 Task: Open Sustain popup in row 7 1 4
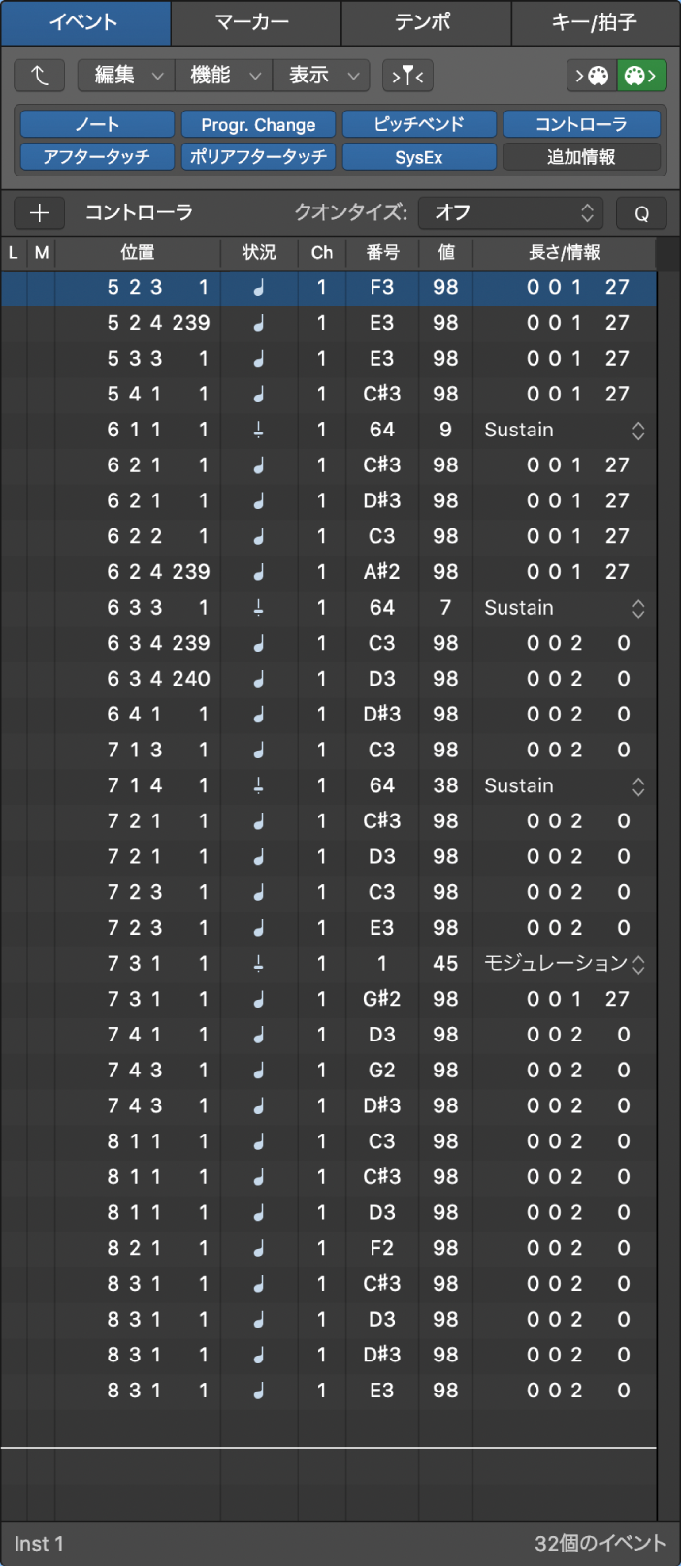pyautogui.click(x=564, y=786)
